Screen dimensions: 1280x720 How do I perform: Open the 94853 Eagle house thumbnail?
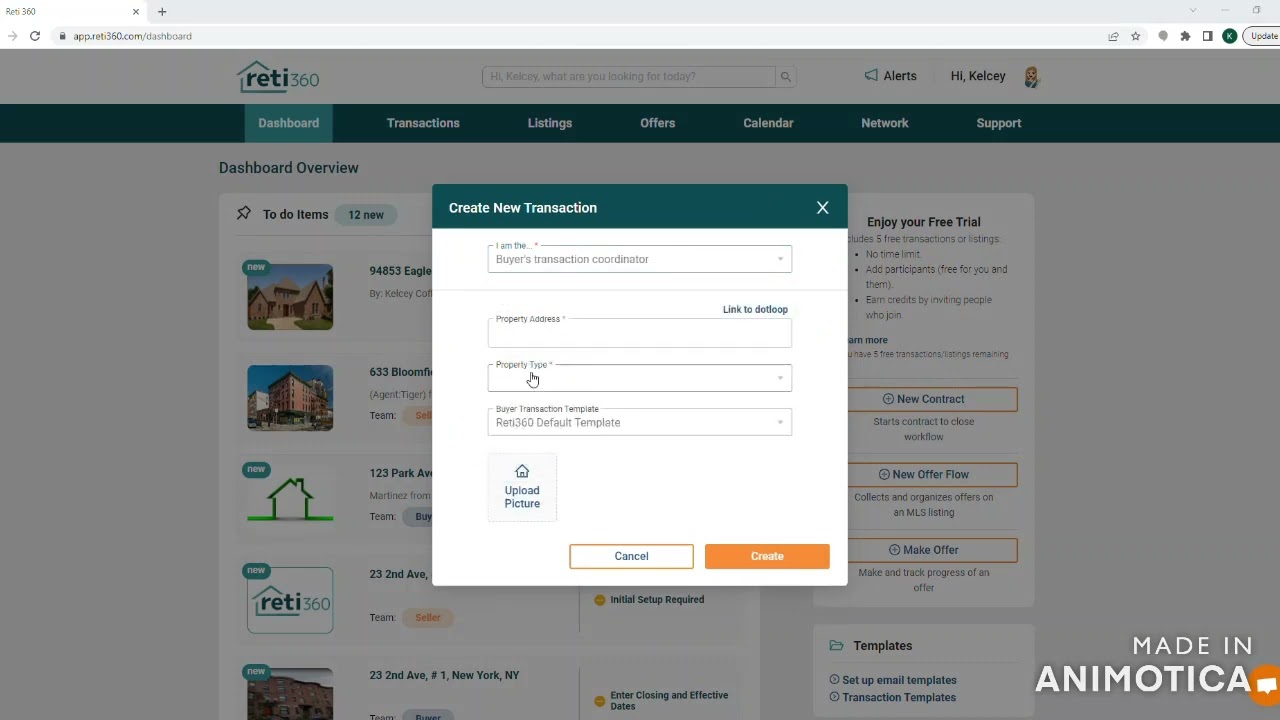click(290, 297)
